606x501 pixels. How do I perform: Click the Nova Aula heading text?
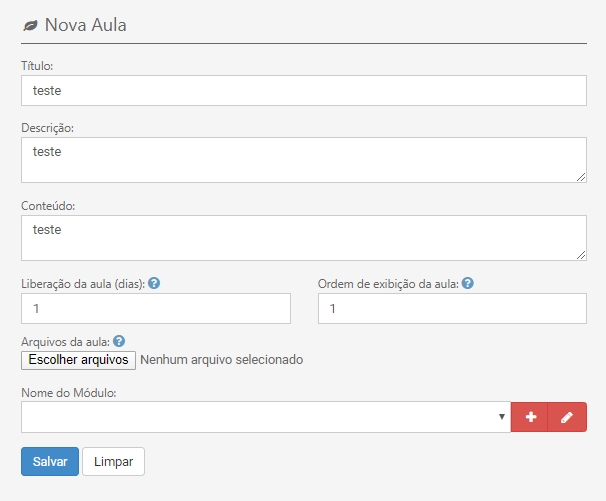tap(86, 25)
